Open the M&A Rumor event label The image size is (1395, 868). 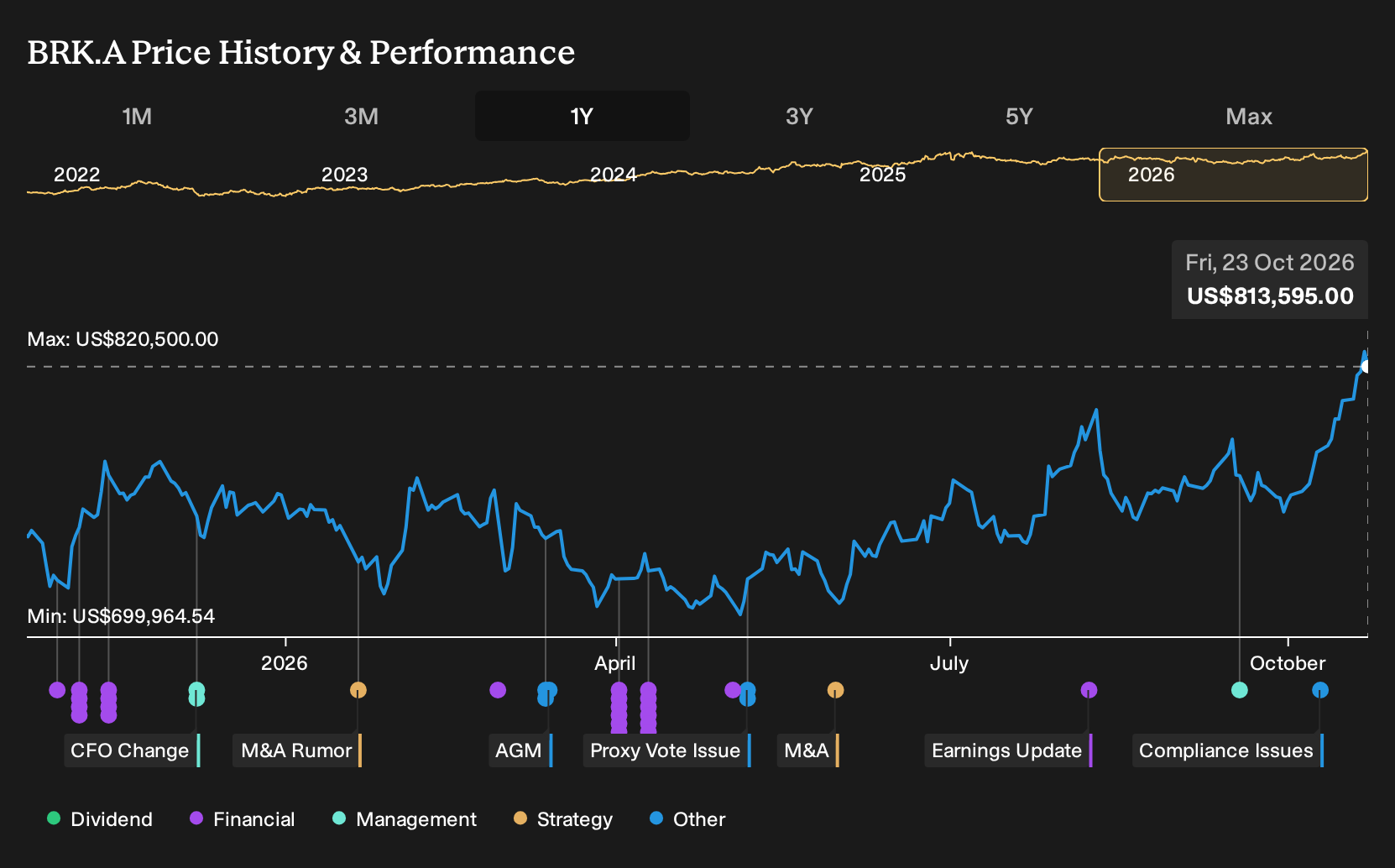(x=297, y=750)
